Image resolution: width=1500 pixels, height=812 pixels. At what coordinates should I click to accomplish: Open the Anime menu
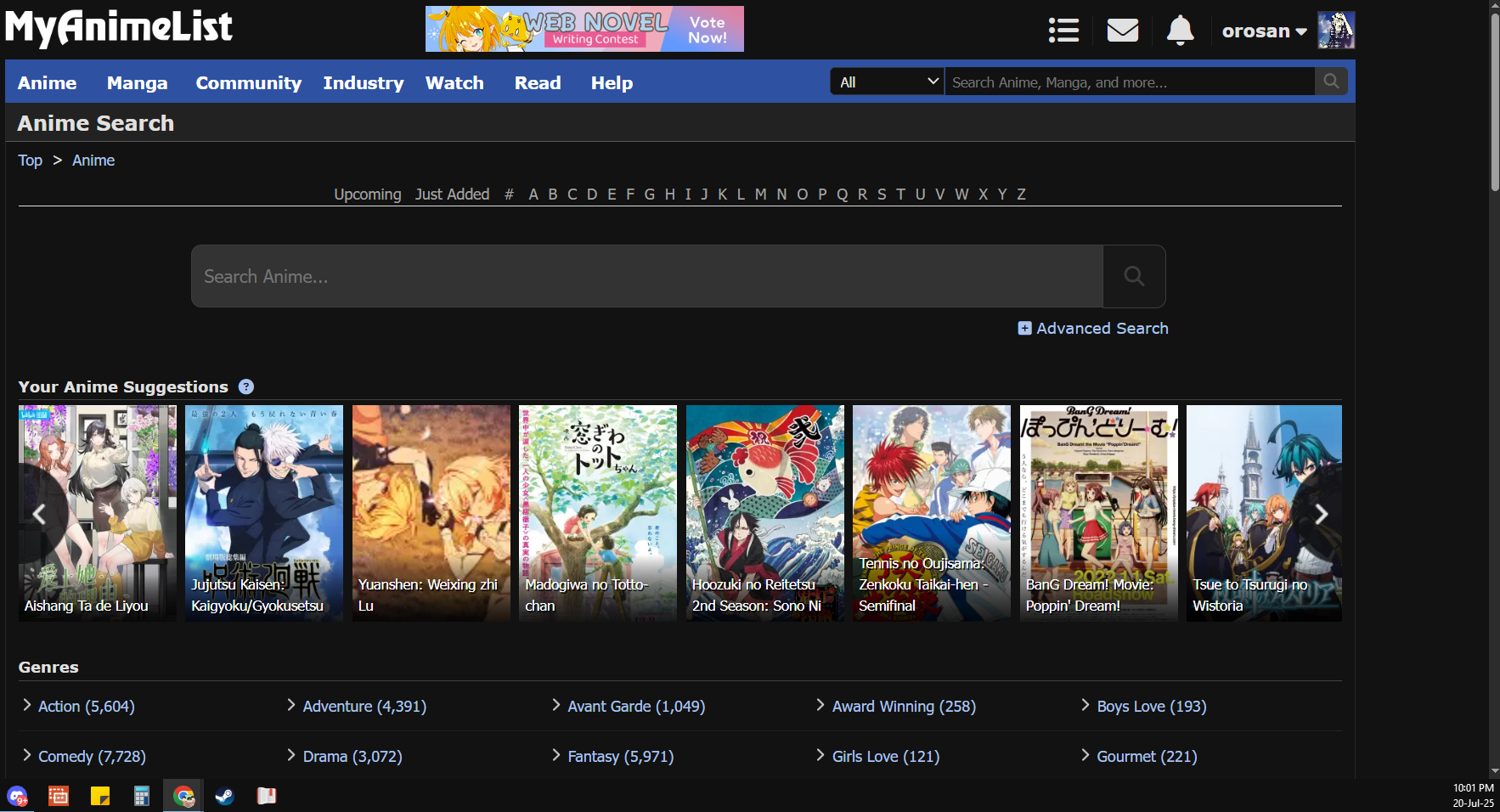point(47,82)
